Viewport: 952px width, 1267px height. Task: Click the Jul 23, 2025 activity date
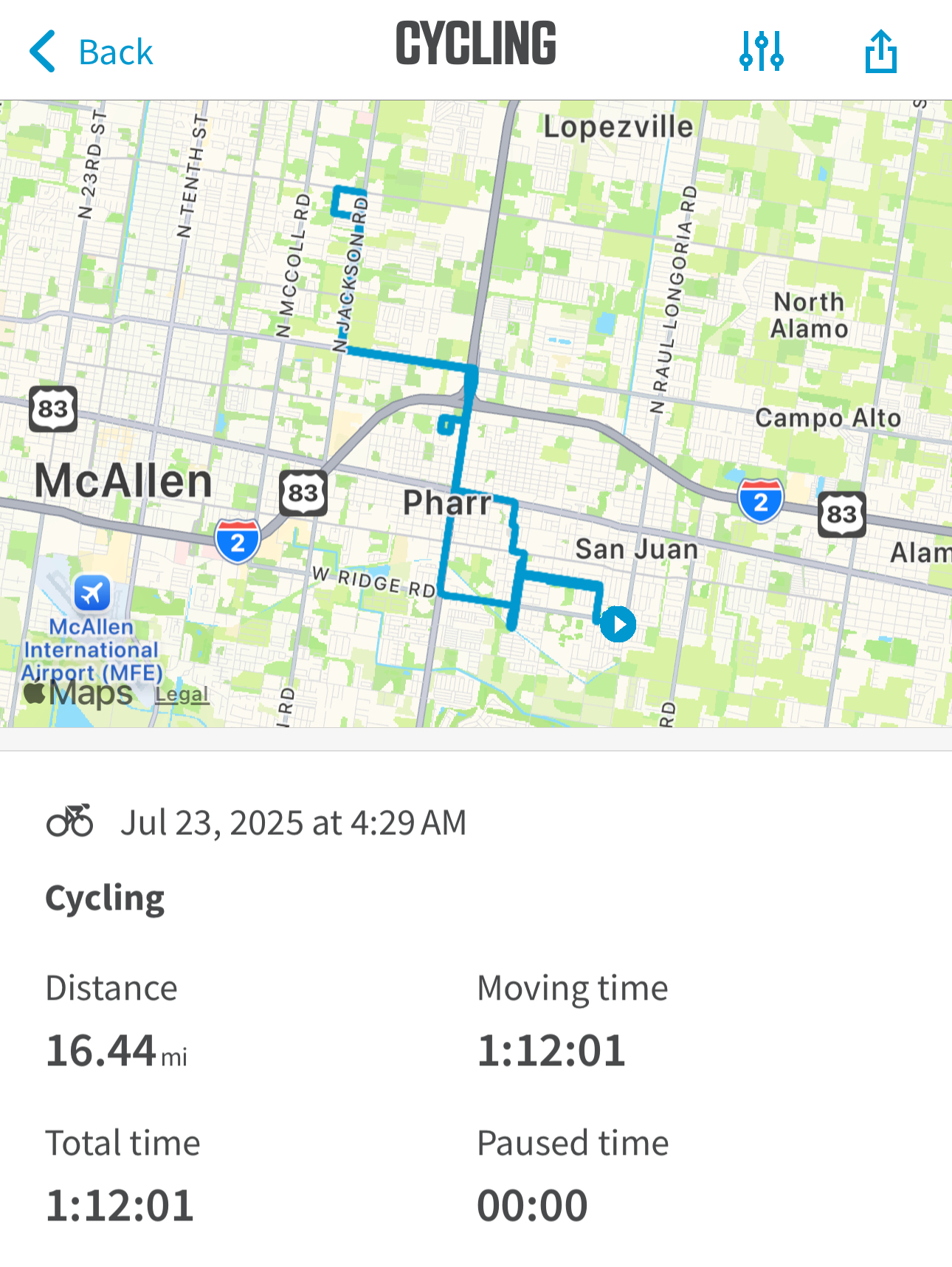pyautogui.click(x=293, y=823)
